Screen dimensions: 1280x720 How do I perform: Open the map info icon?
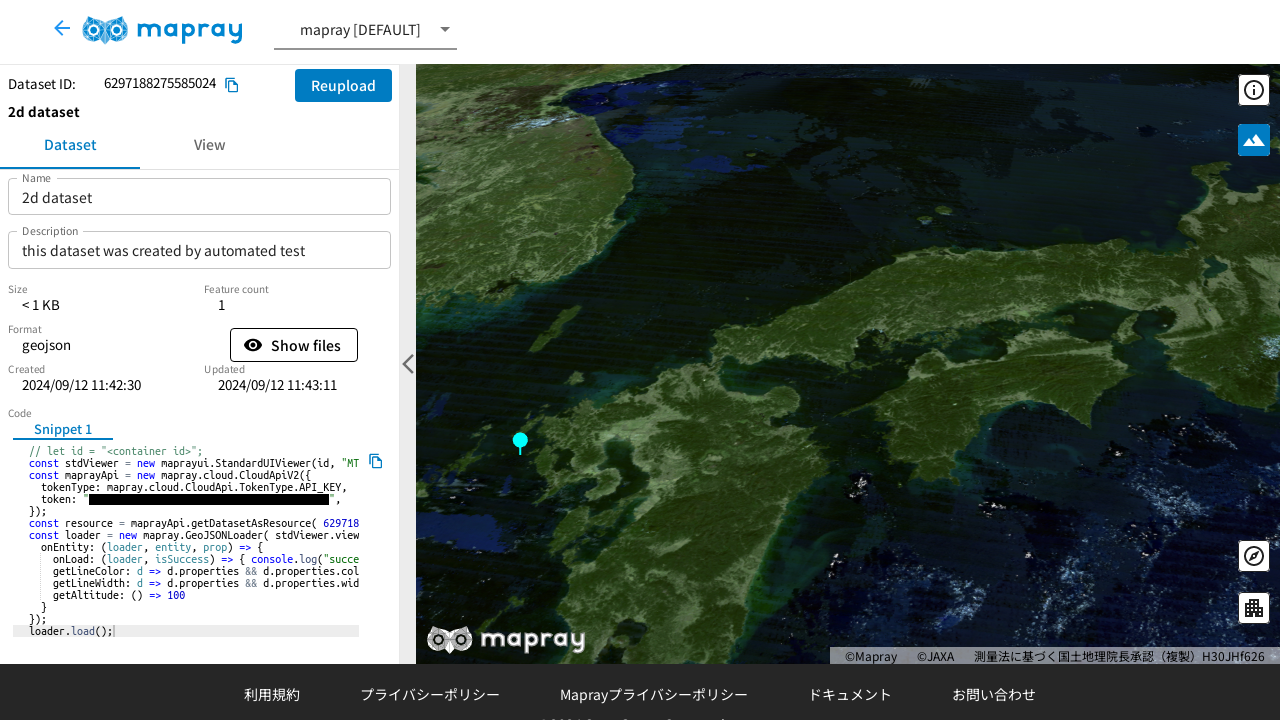[1253, 90]
